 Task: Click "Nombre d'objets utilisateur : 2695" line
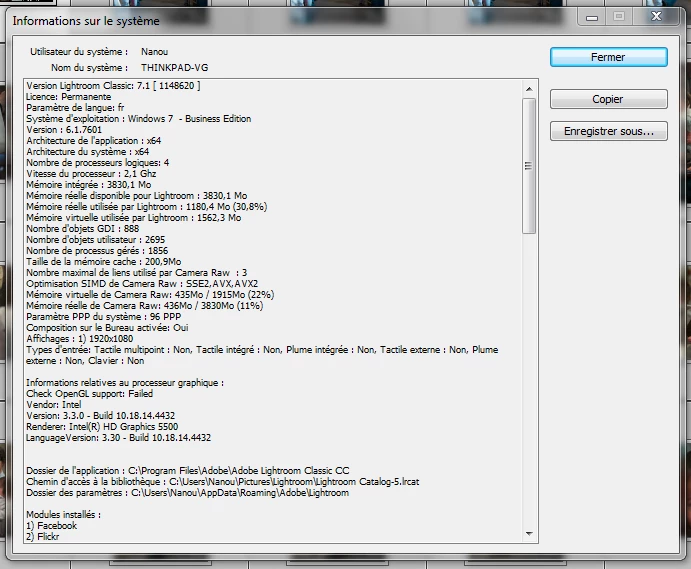(x=96, y=240)
